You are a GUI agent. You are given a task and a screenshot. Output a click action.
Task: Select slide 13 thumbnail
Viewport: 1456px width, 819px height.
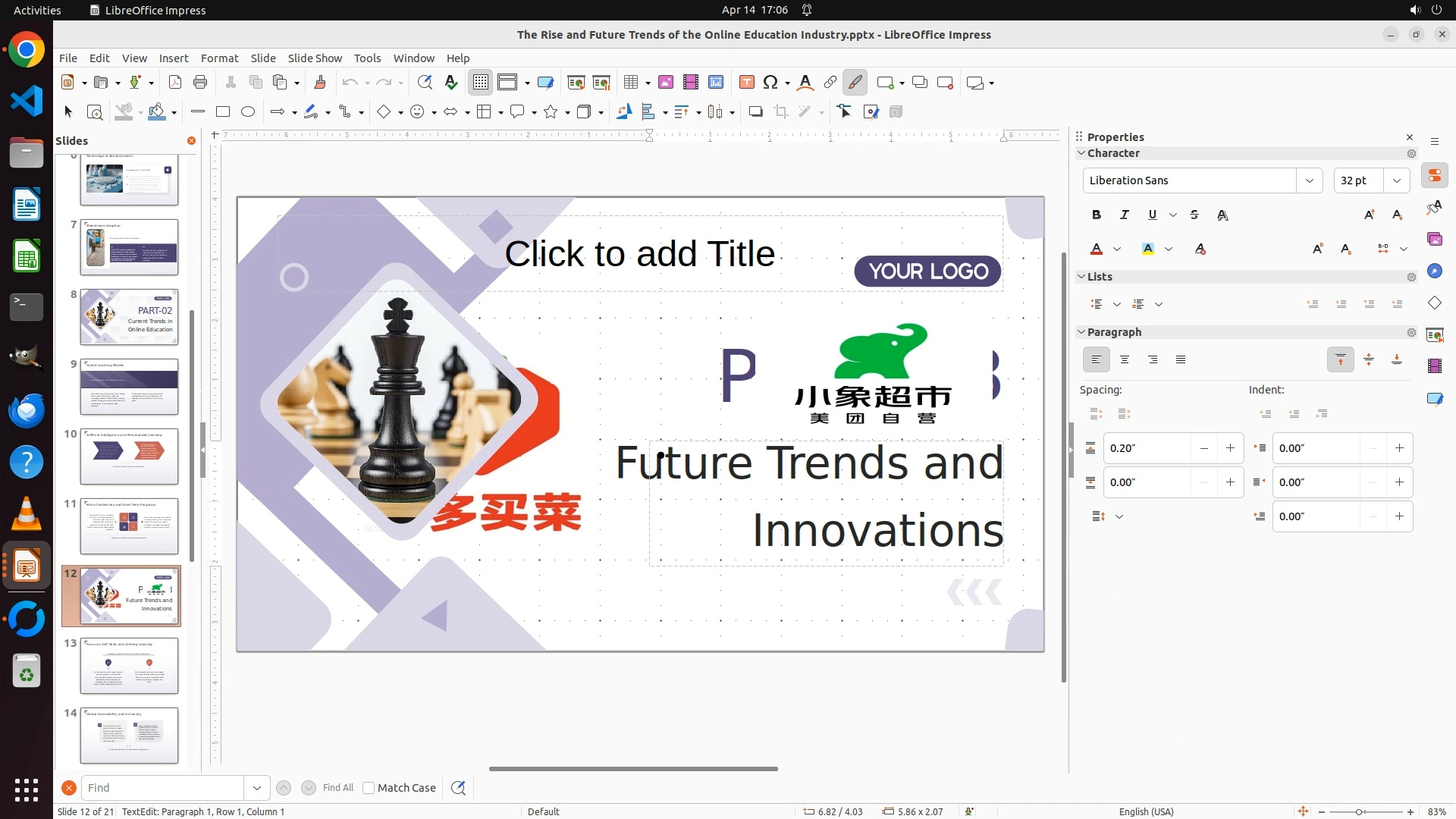129,666
